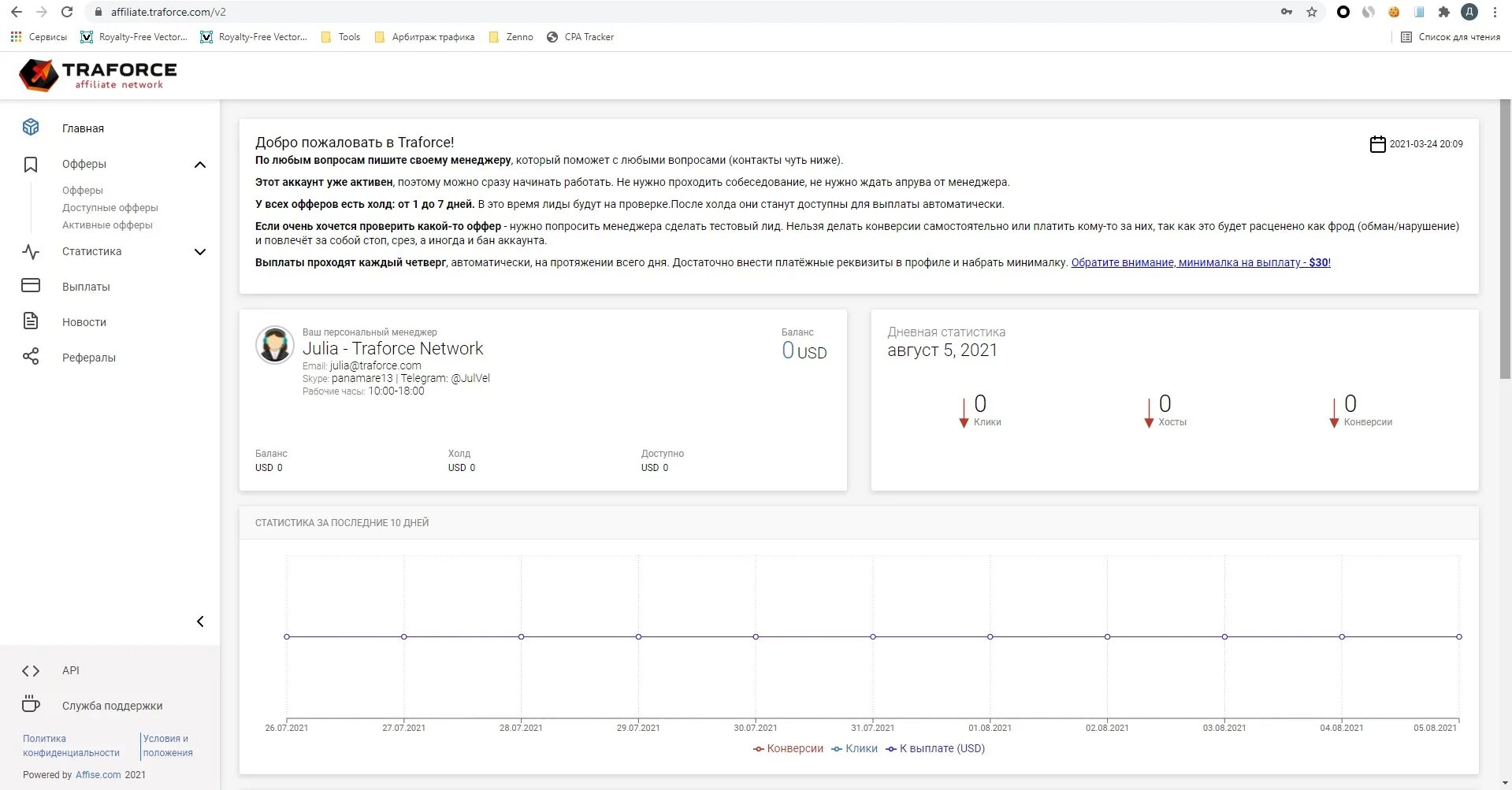The height and width of the screenshot is (790, 1512).
Task: Click the минималка на выплату $30 link
Action: coord(1201,262)
